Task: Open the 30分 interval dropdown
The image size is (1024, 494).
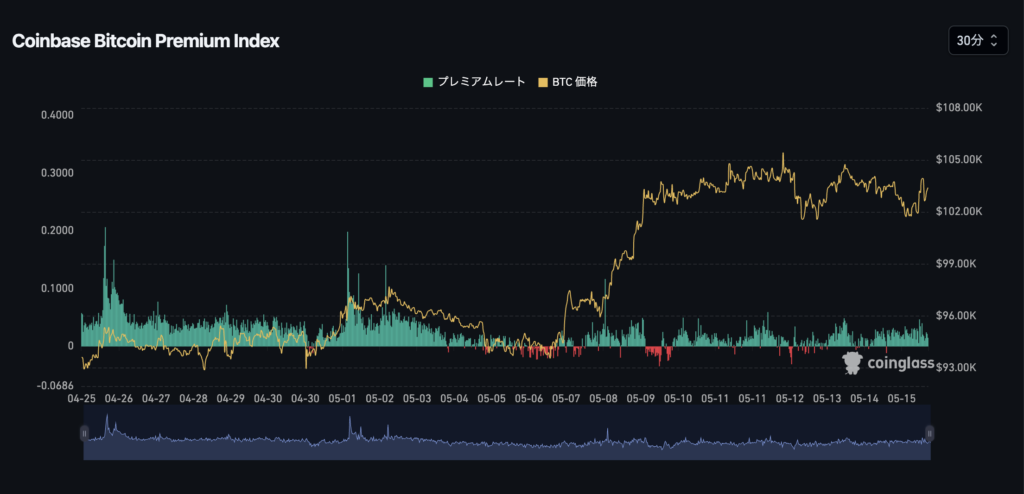Action: tap(978, 41)
